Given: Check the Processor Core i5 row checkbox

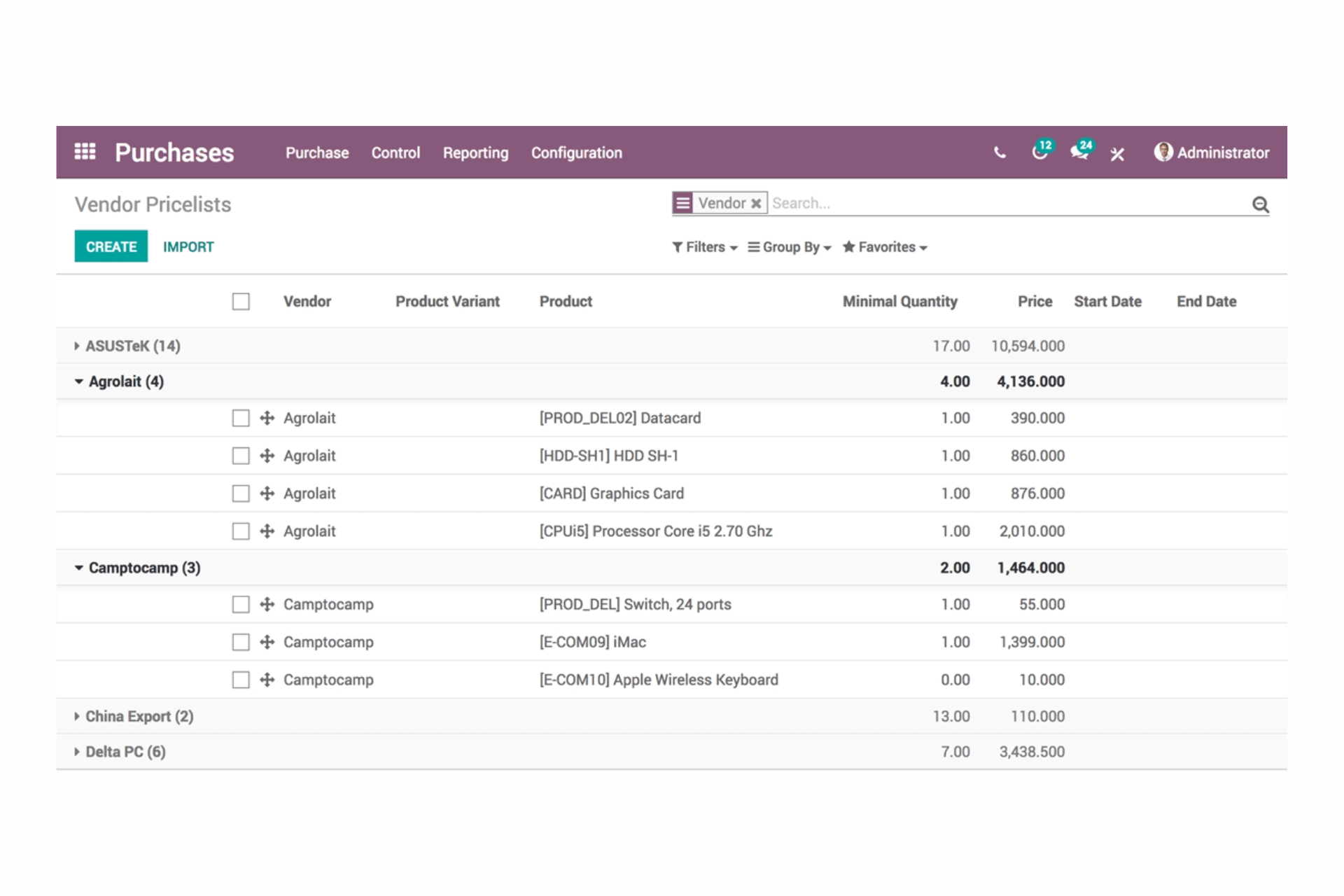Looking at the screenshot, I should [x=241, y=531].
